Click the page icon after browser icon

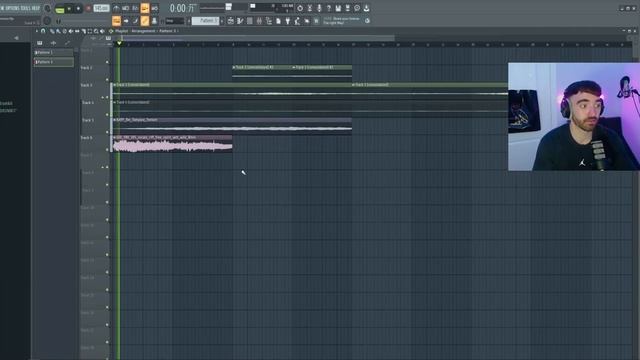[278, 21]
